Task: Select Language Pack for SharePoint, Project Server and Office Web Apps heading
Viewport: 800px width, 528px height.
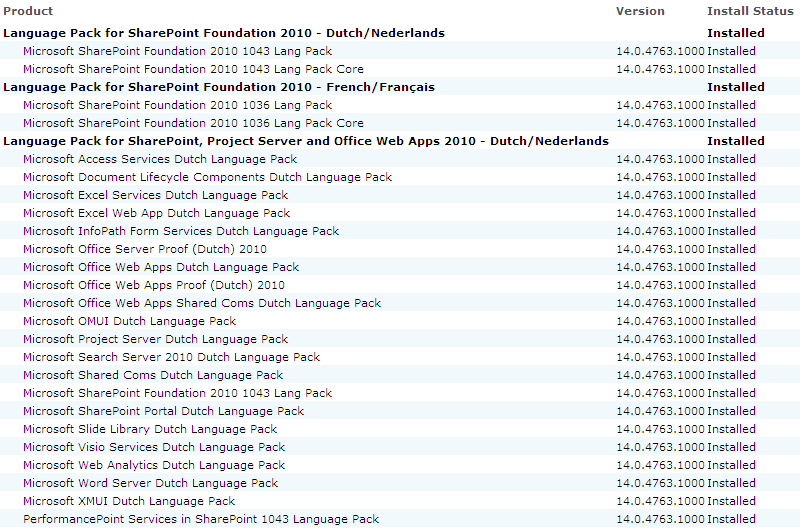Action: pos(306,141)
